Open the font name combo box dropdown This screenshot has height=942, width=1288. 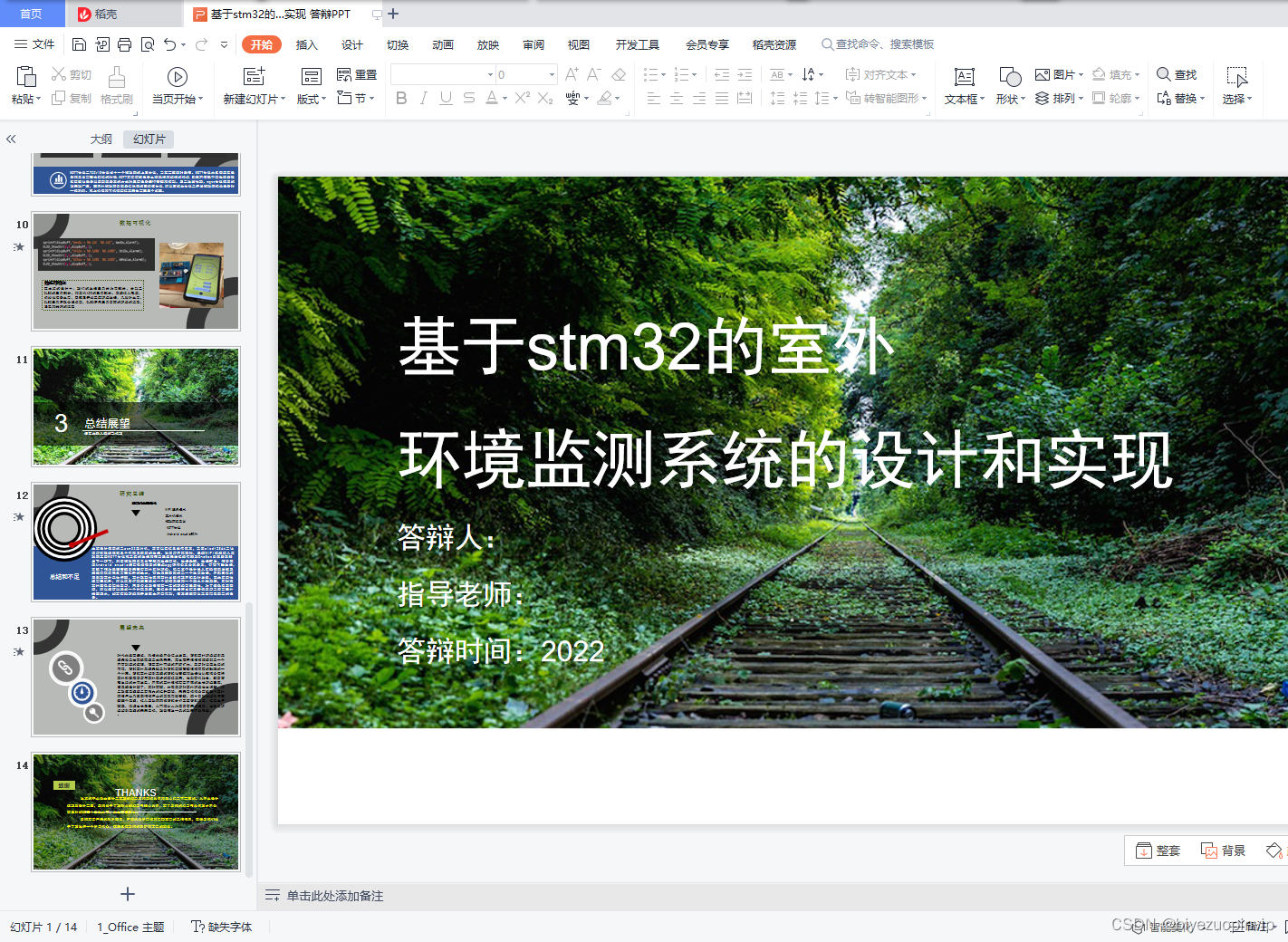coord(490,74)
